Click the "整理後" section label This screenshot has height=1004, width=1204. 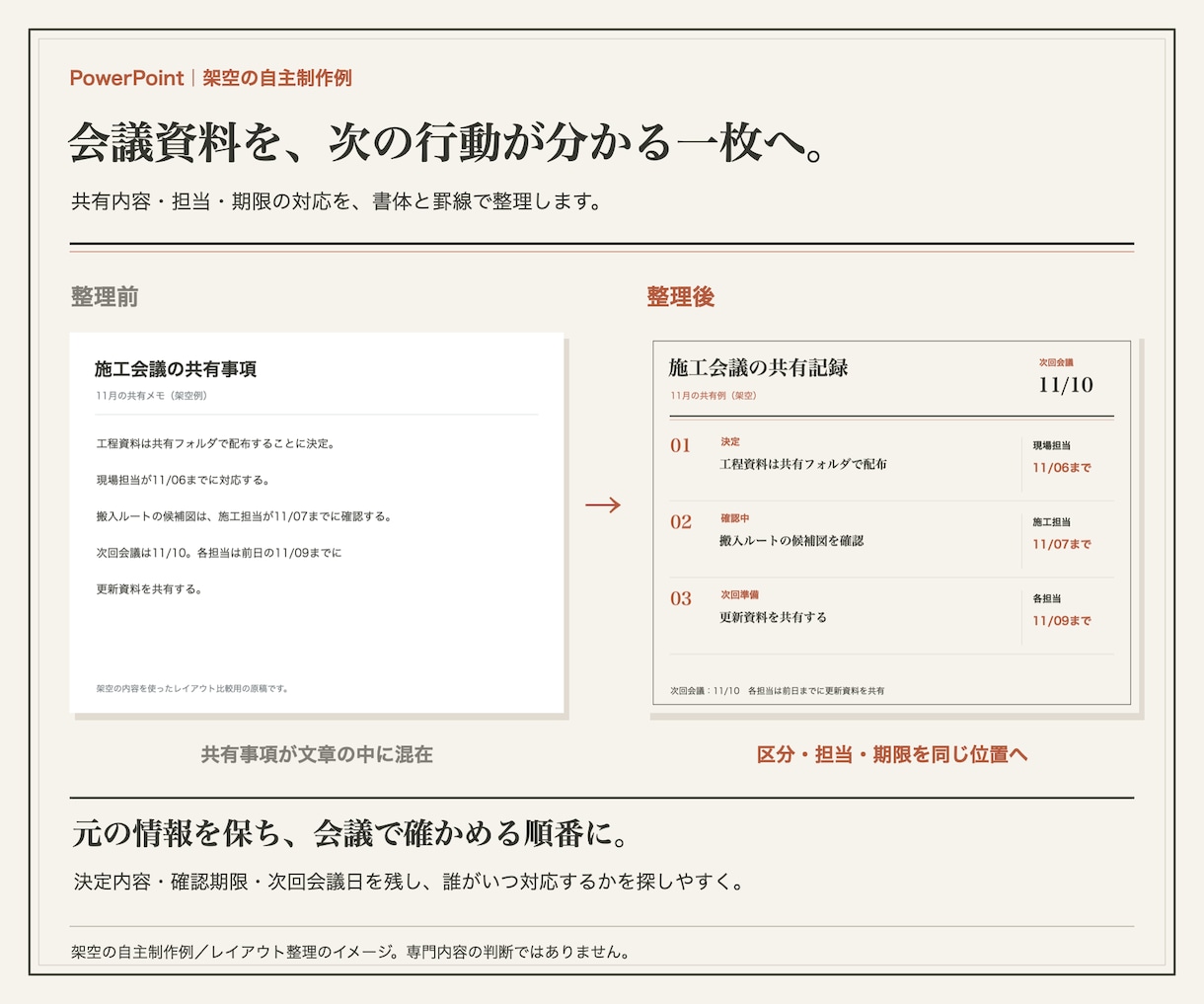(681, 297)
